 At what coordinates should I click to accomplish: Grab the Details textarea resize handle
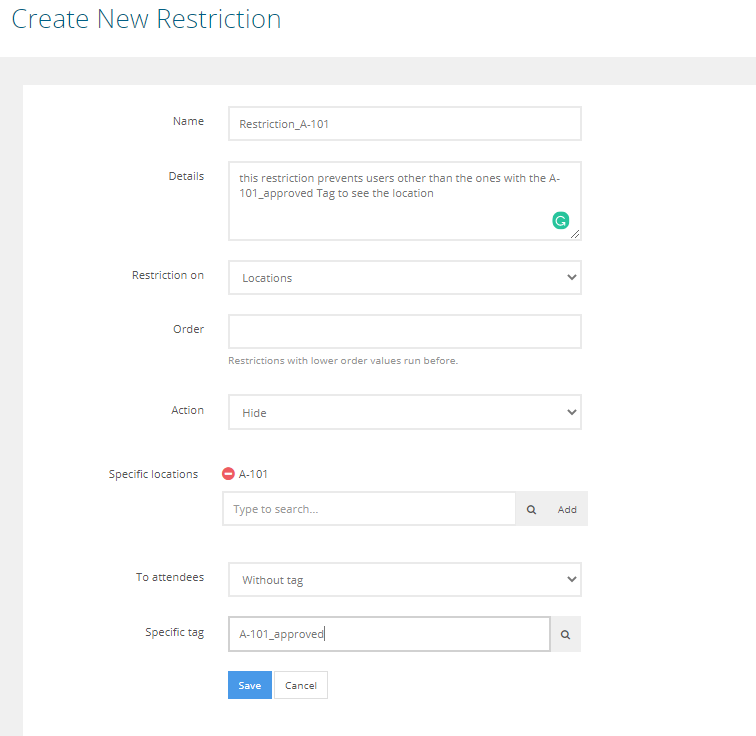[x=575, y=234]
